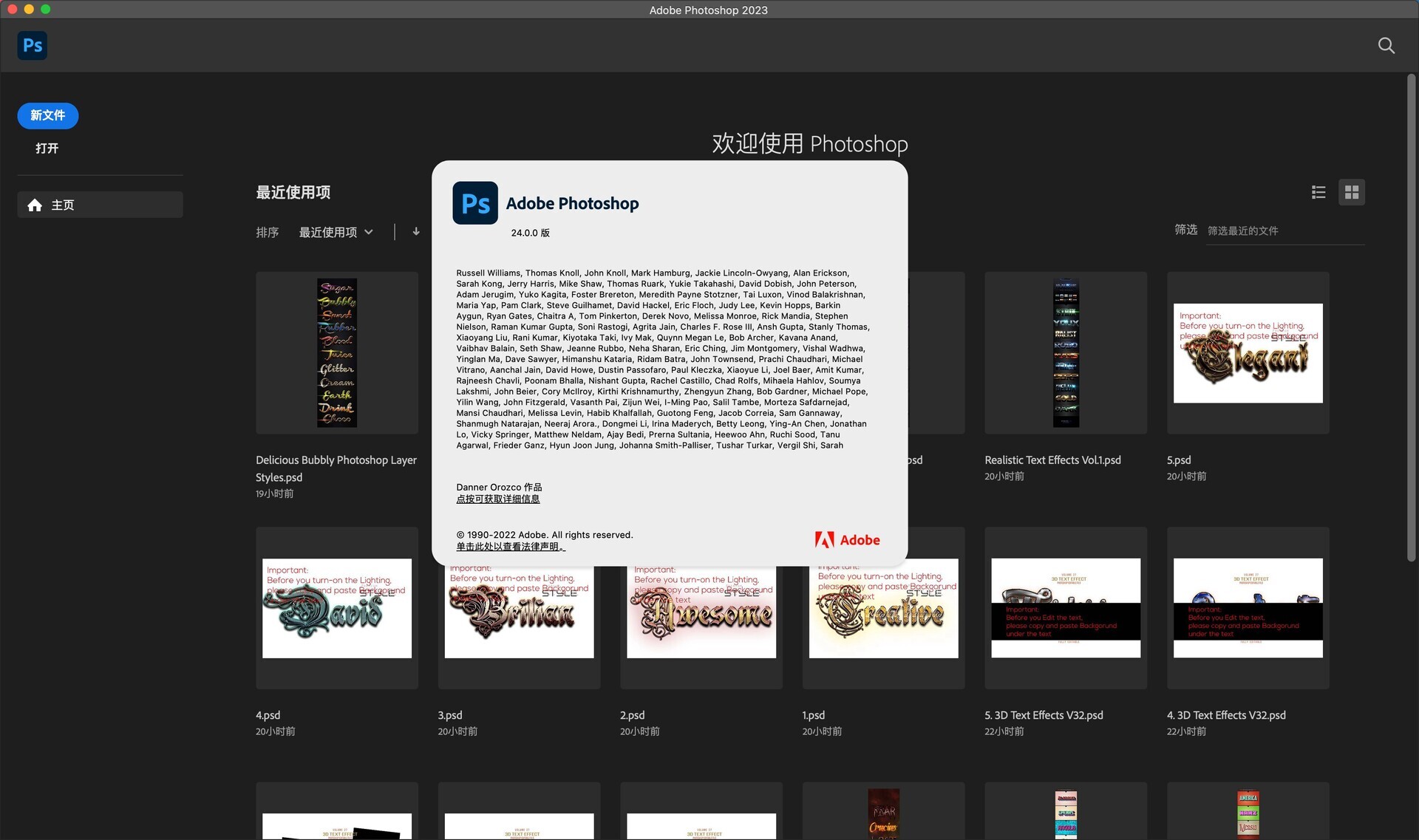
Task: Click the home icon beside 主页
Action: (x=35, y=205)
